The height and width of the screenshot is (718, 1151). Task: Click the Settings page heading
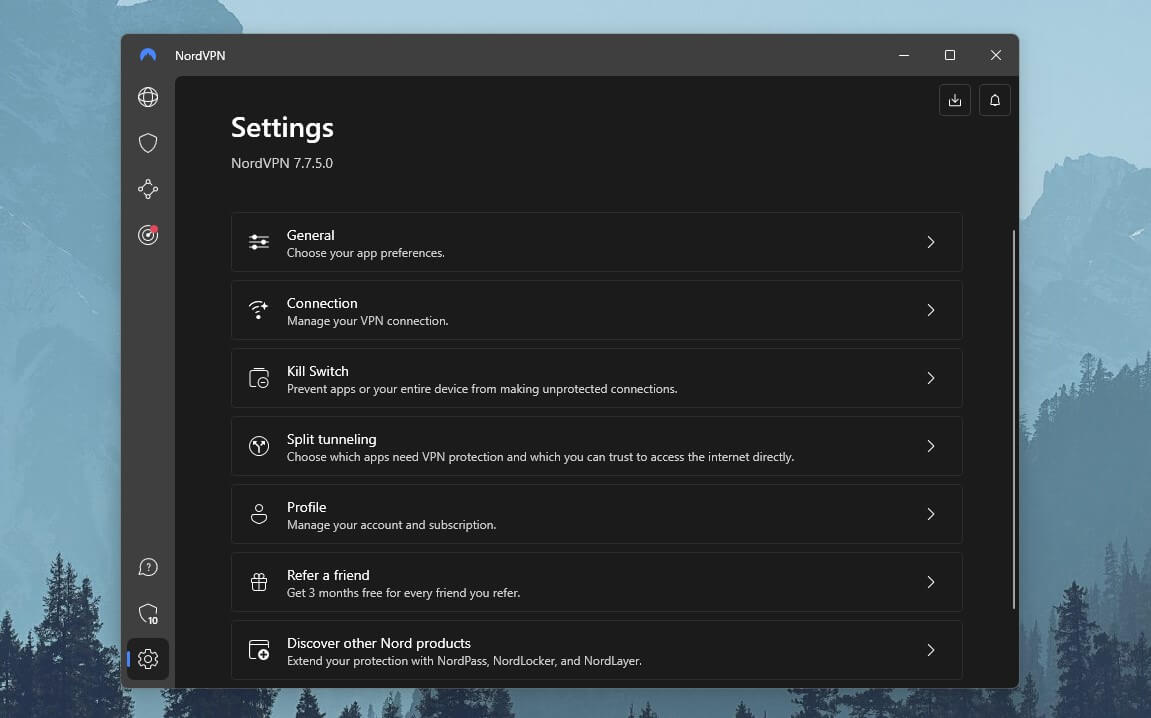point(283,128)
